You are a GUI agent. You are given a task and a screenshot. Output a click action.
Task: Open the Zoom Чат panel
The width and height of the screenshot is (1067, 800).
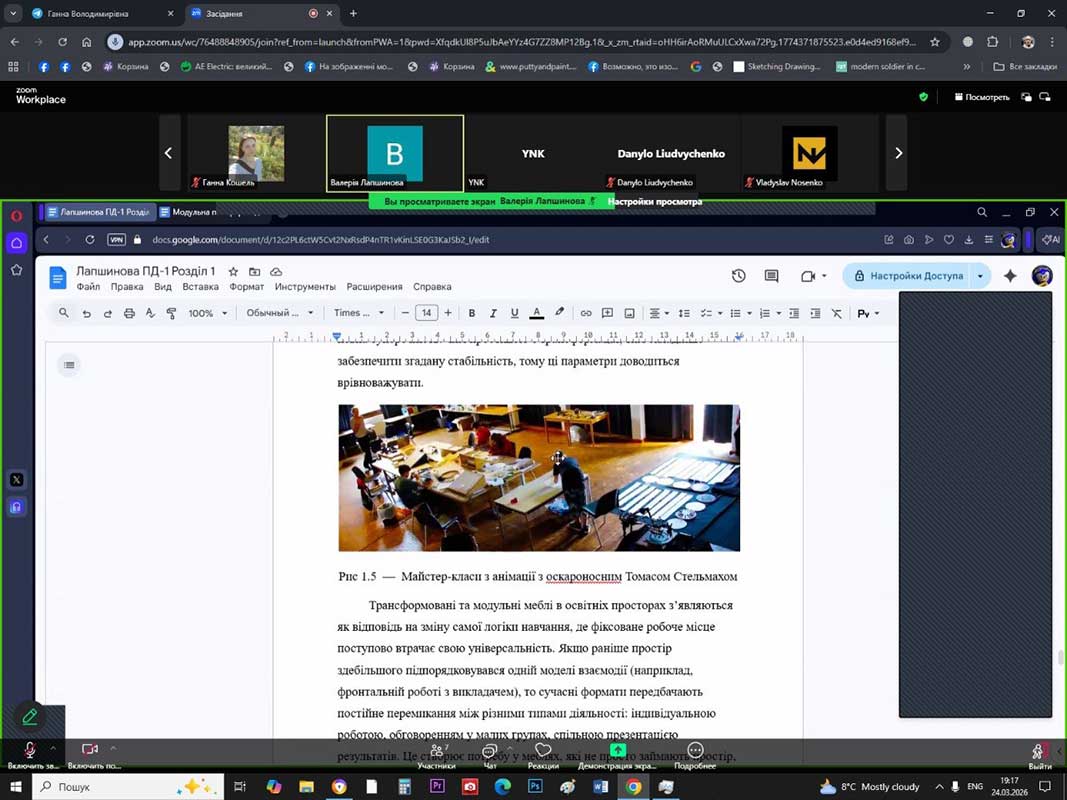coord(490,754)
